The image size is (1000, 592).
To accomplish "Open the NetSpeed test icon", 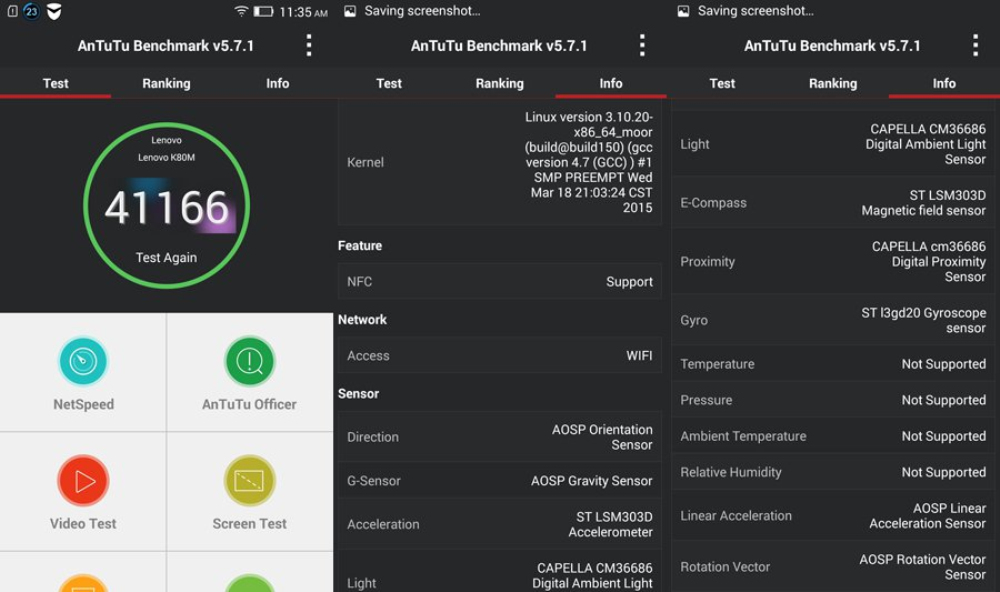I will point(83,362).
